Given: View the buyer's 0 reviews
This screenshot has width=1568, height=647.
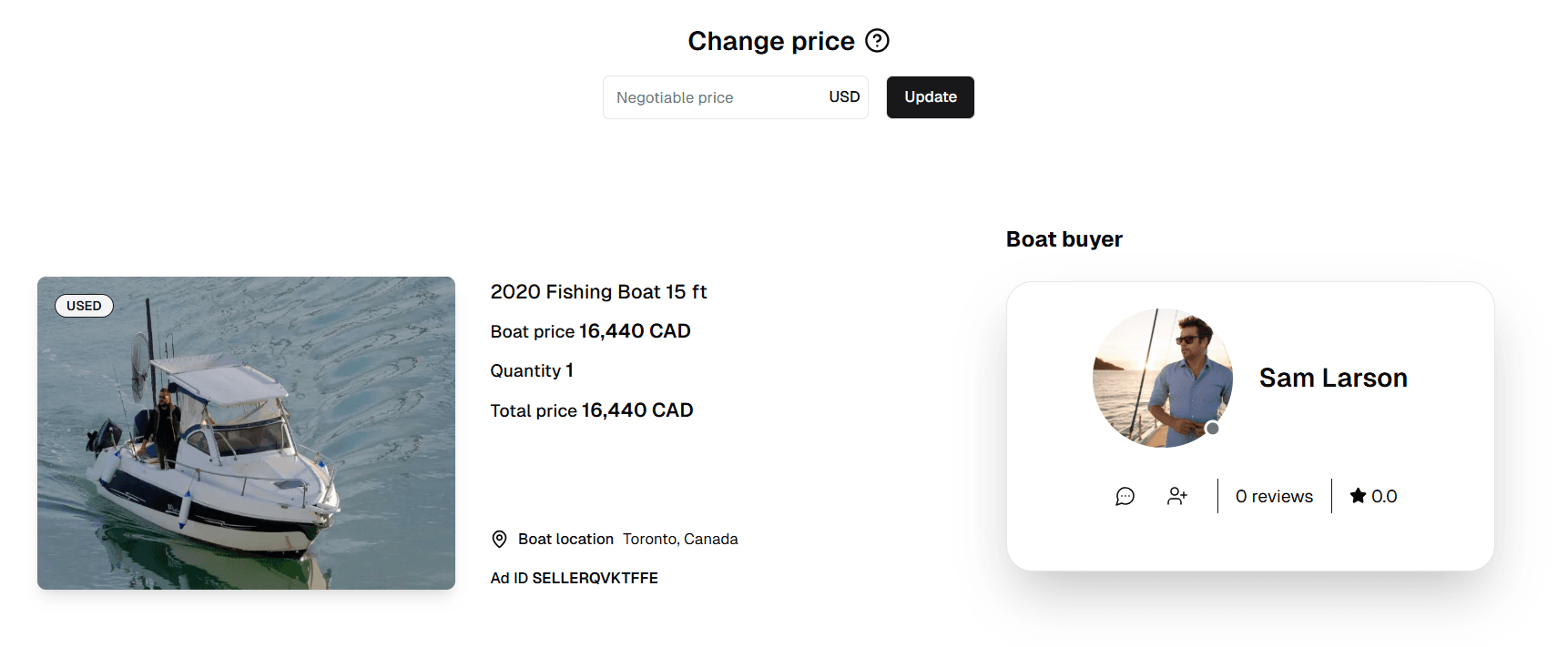Looking at the screenshot, I should pos(1274,496).
